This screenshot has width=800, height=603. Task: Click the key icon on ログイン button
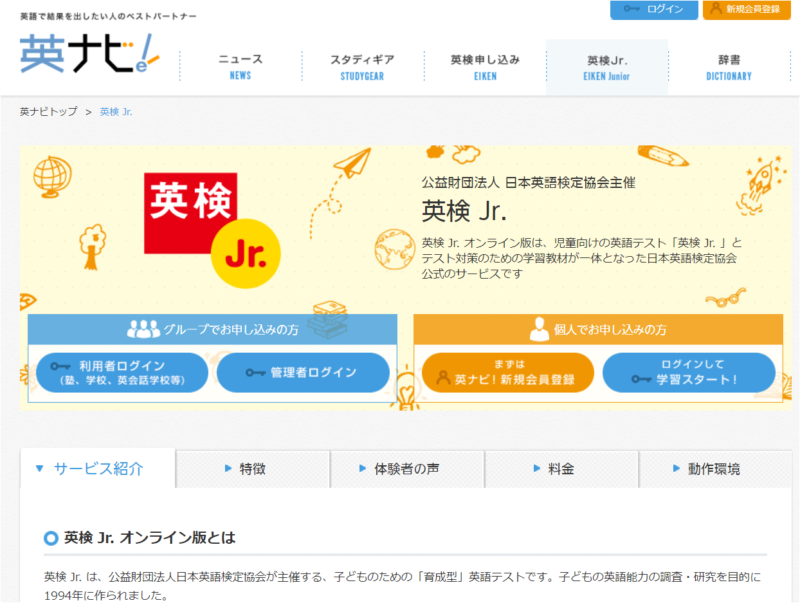[x=631, y=9]
